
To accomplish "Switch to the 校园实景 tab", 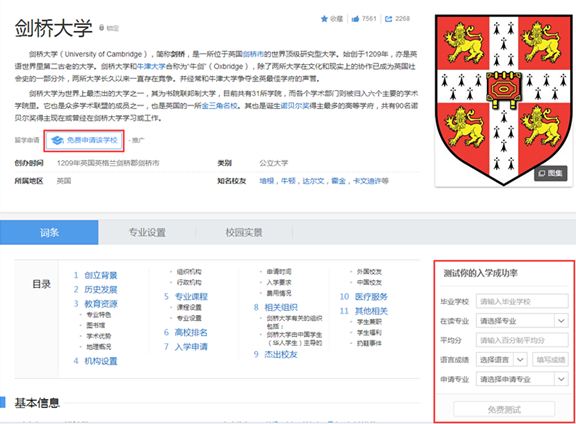I will 244,233.
